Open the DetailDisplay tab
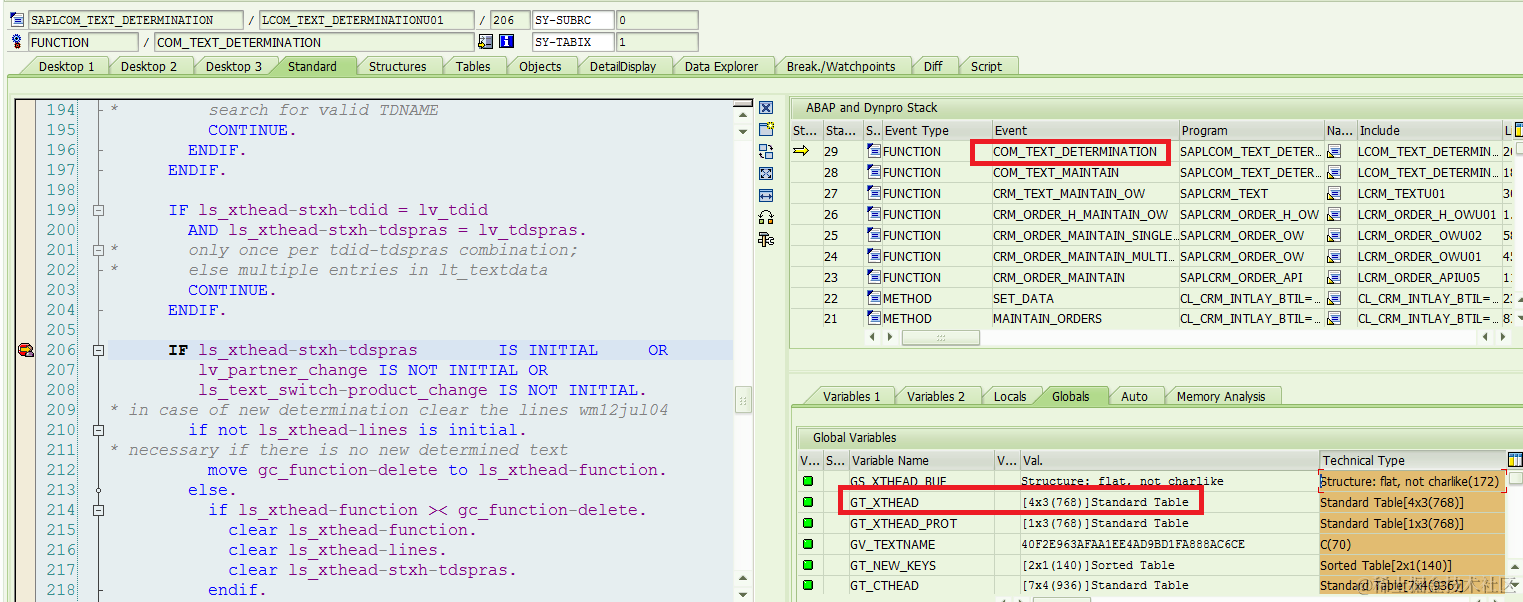Viewport: 1523px width, 602px height. coord(623,66)
